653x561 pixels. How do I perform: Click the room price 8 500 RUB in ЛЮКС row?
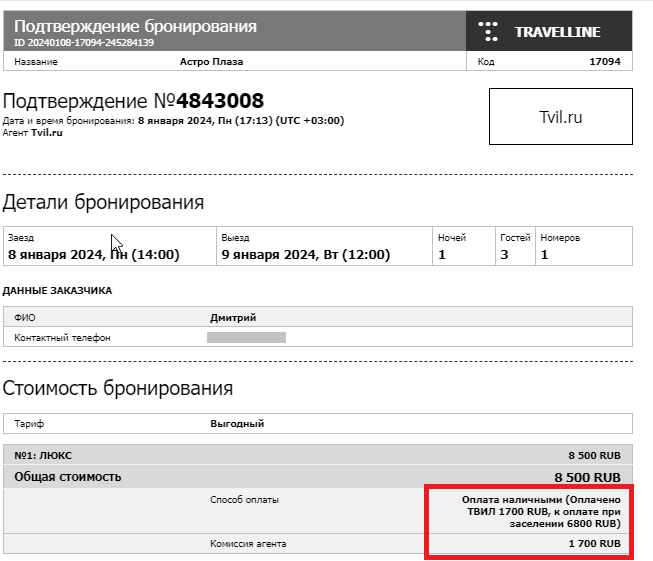(594, 456)
